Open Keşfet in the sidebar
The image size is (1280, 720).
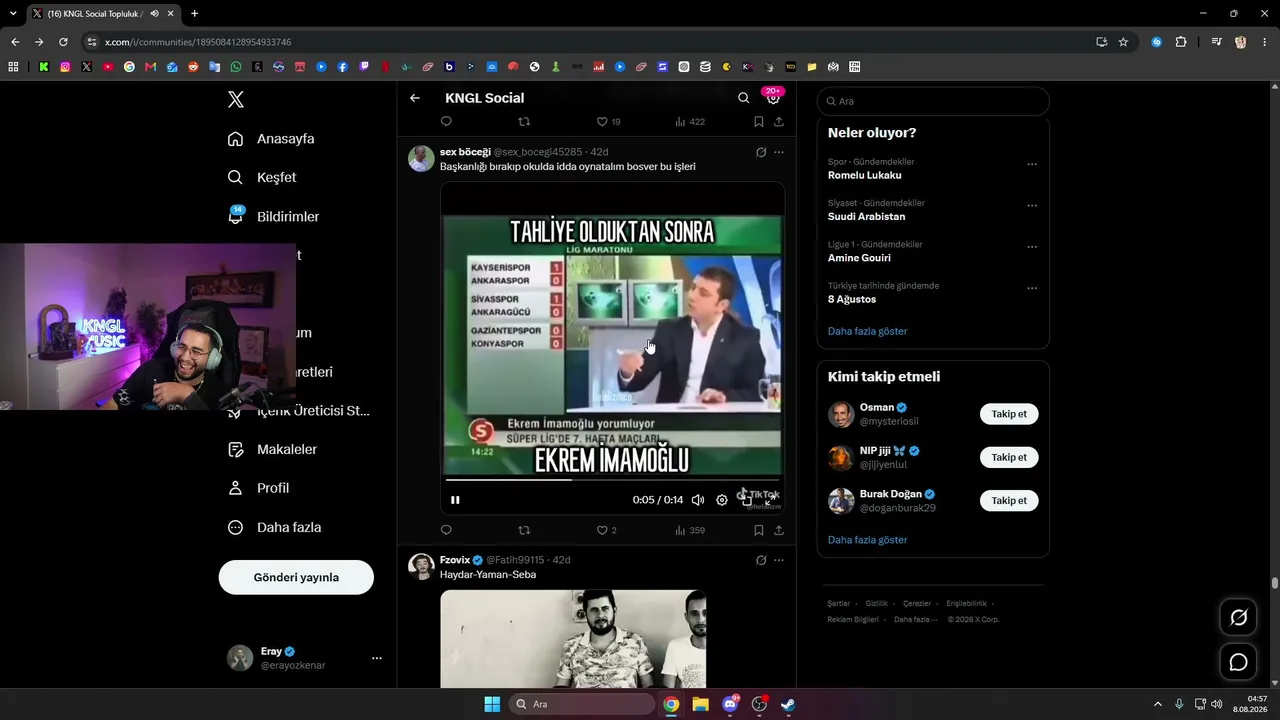tap(262, 177)
